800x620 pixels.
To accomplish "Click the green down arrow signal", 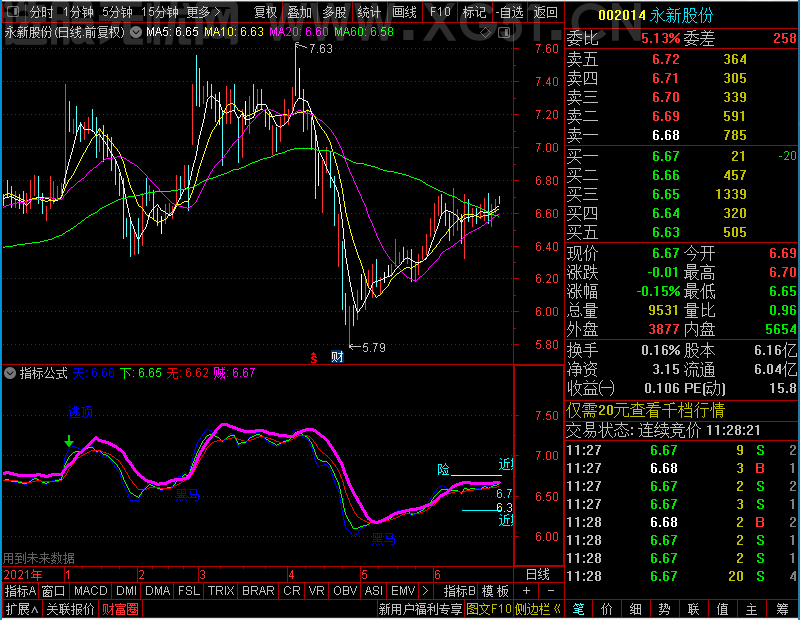I will pos(69,440).
